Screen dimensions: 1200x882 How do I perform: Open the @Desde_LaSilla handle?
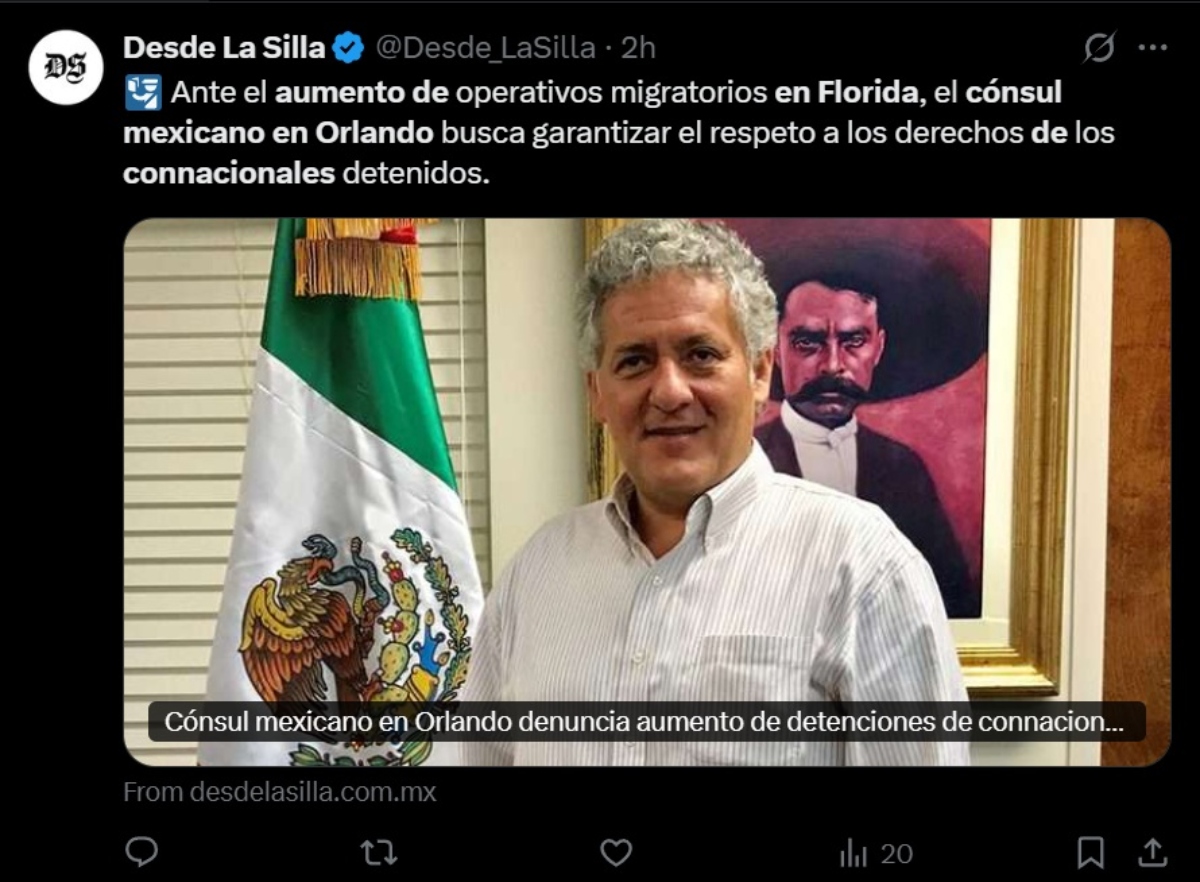[485, 47]
